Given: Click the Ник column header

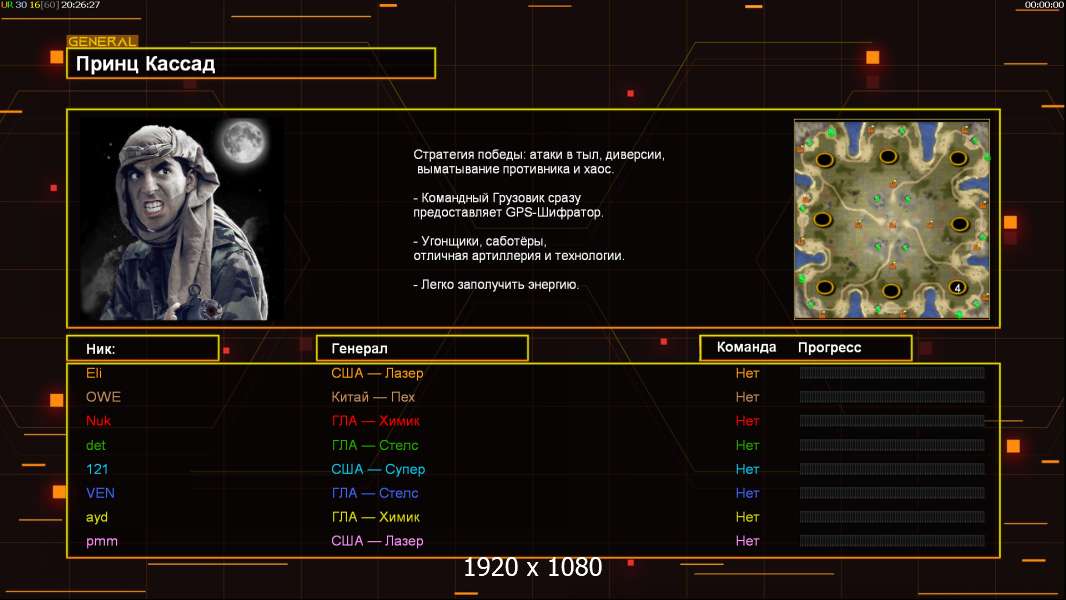Looking at the screenshot, I should (x=142, y=348).
